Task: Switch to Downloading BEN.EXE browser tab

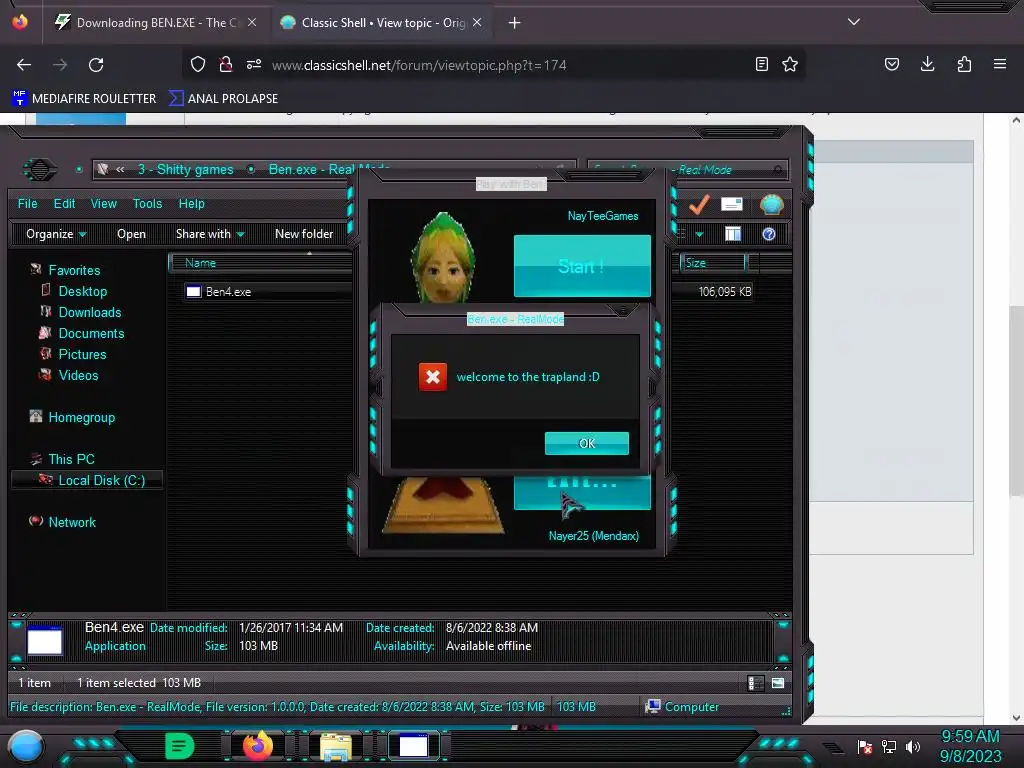Action: [x=155, y=23]
